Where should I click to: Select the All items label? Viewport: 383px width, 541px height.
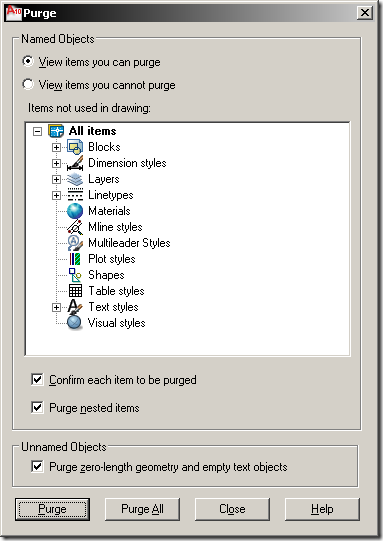coord(92,131)
